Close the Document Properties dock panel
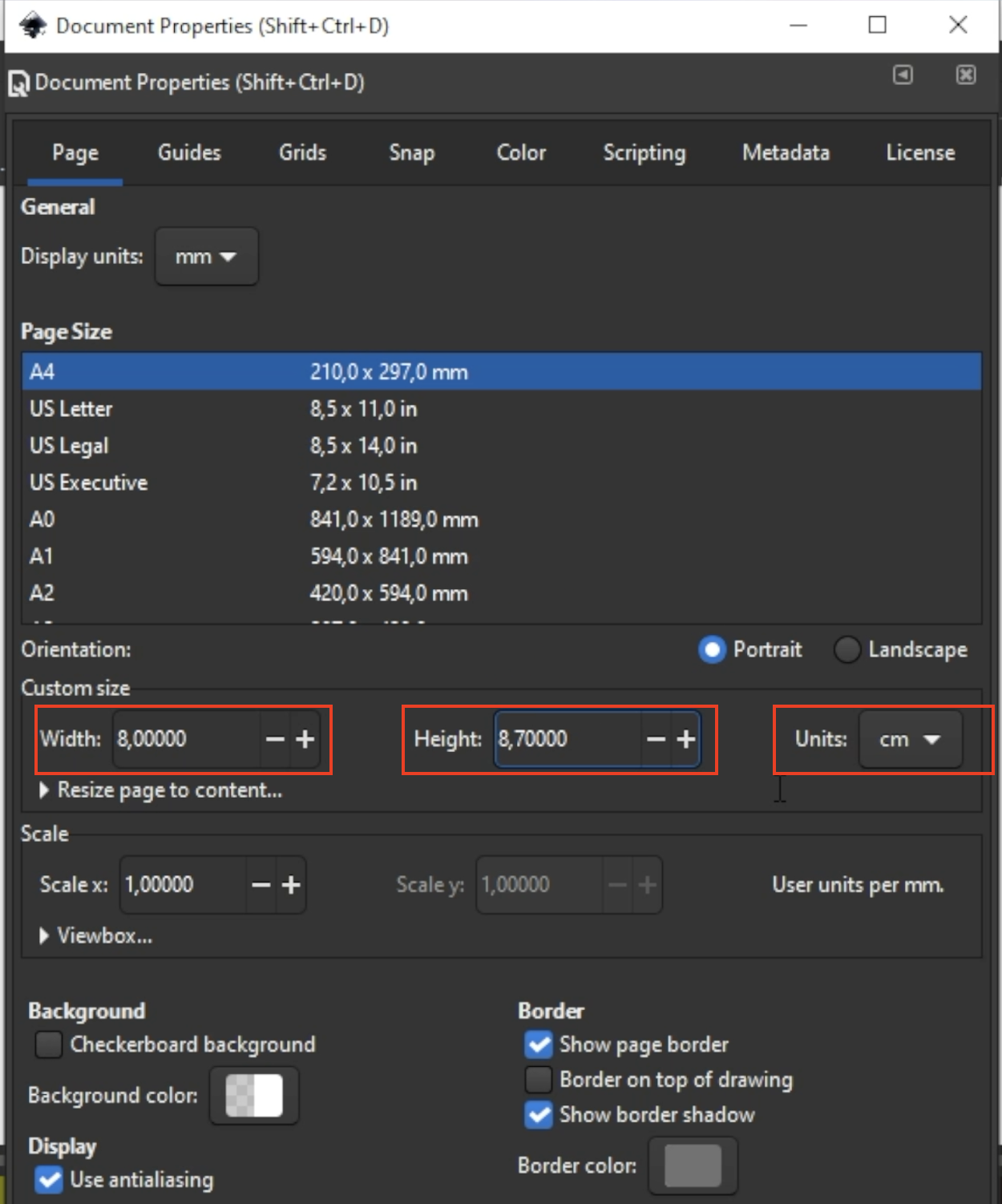Image resolution: width=1002 pixels, height=1204 pixels. (x=966, y=75)
